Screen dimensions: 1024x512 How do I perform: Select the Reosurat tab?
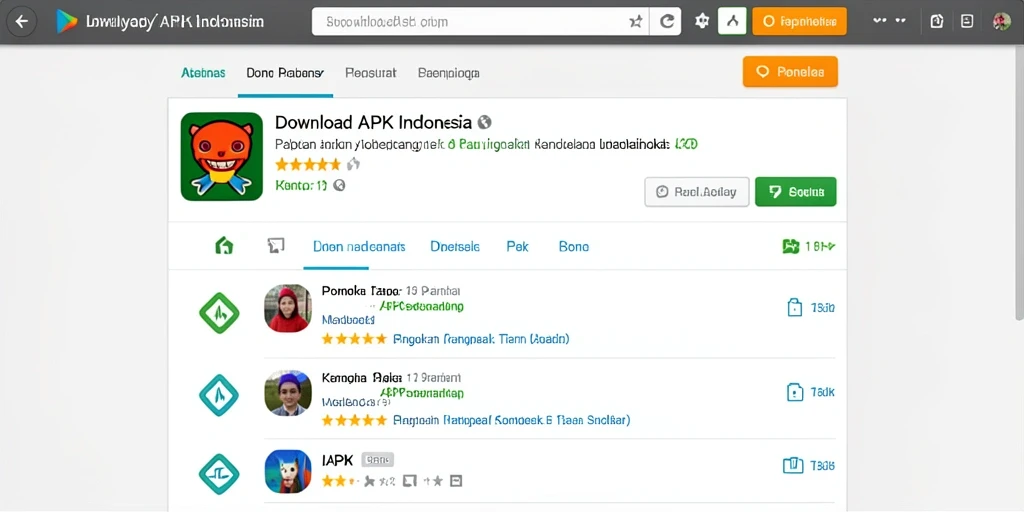tap(370, 73)
